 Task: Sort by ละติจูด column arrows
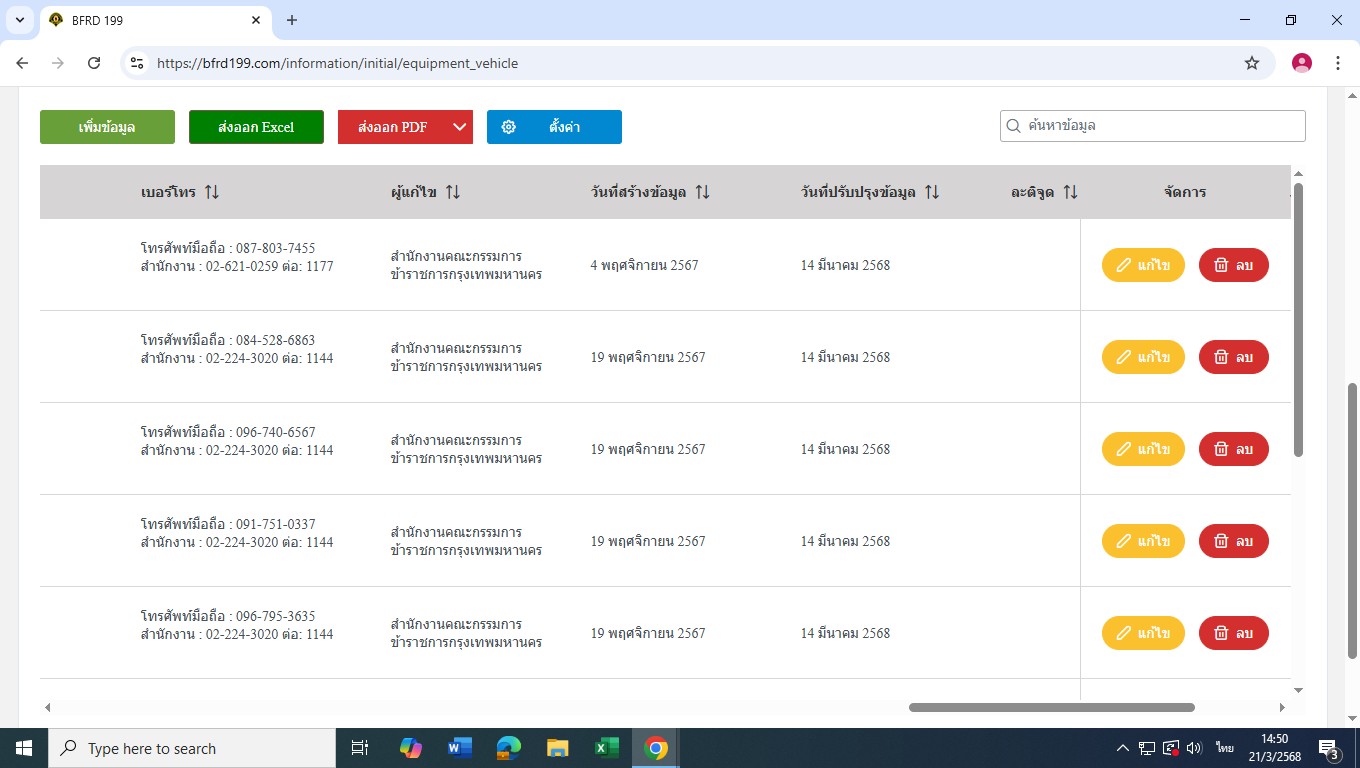[1070, 192]
